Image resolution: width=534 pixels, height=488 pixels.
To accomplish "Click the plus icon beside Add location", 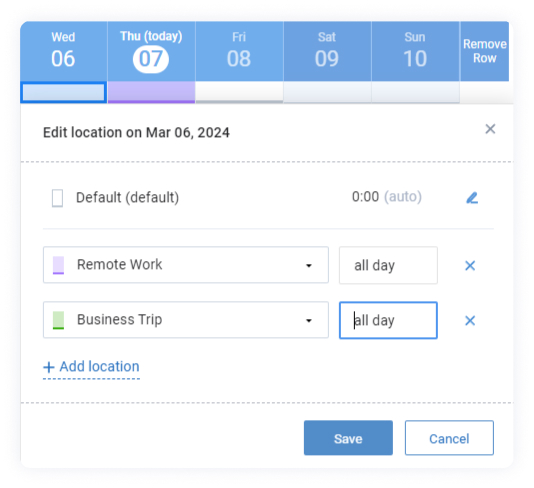I will click(49, 367).
